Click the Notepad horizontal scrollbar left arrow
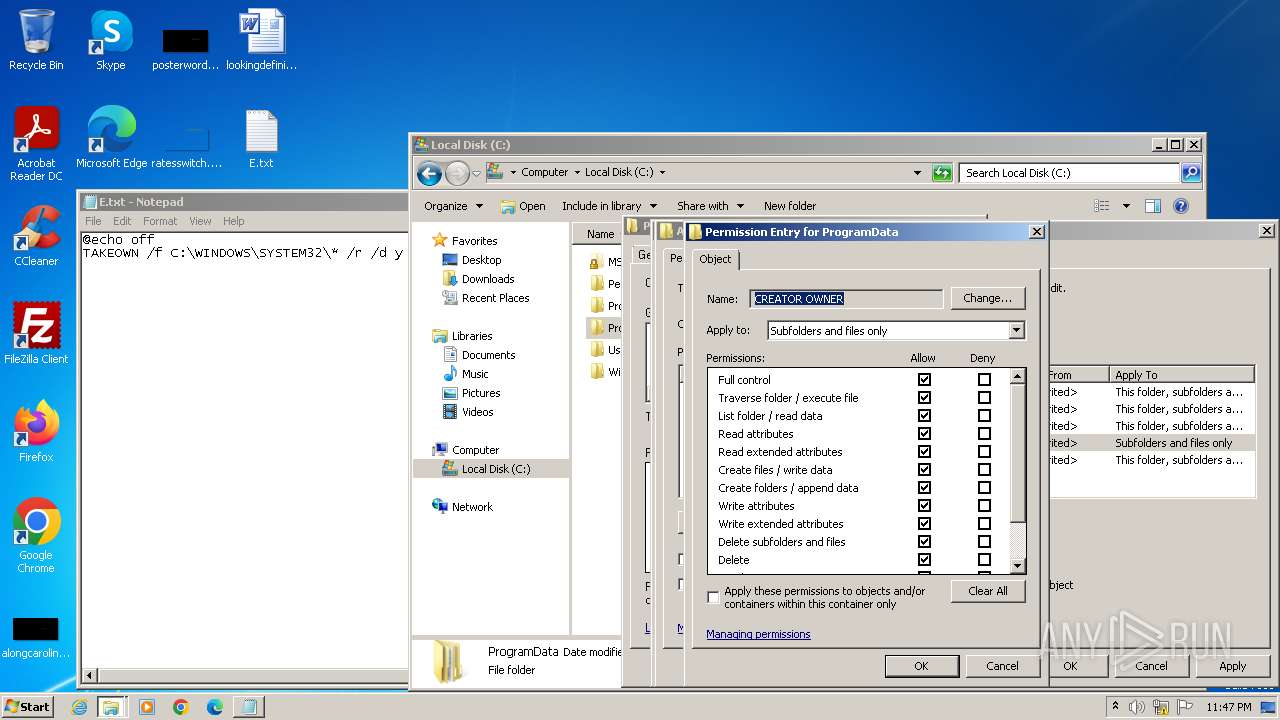Image resolution: width=1280 pixels, height=720 pixels. point(88,677)
